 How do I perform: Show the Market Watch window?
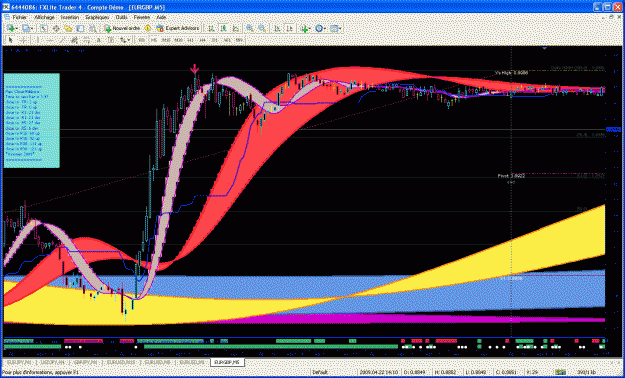click(44, 28)
